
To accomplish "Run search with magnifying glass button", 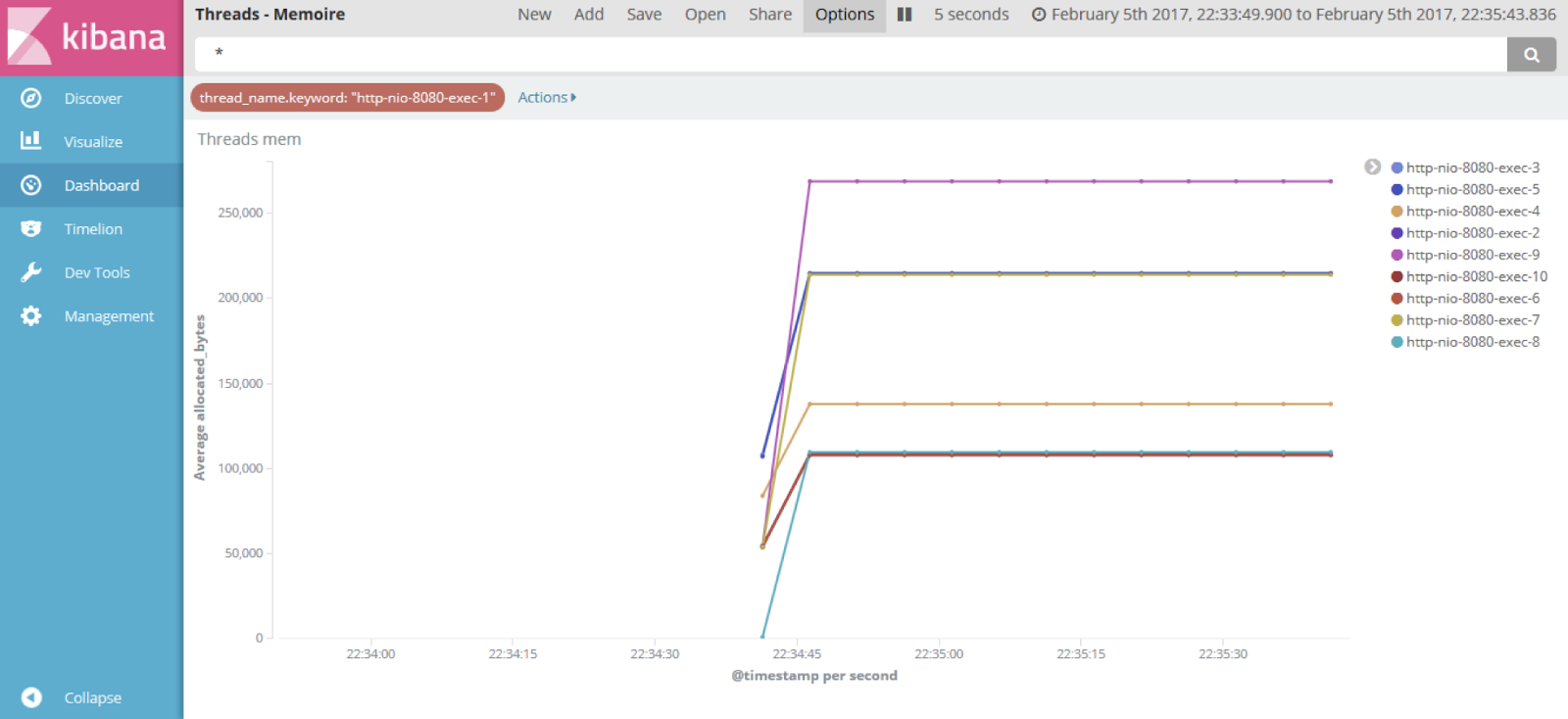I will coord(1531,55).
